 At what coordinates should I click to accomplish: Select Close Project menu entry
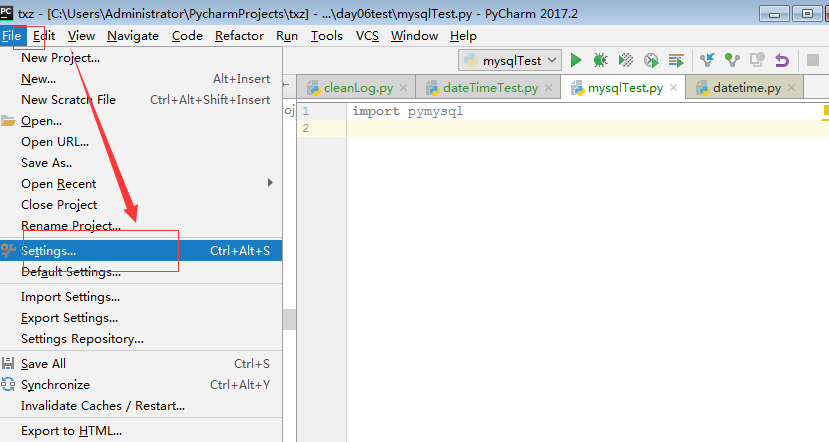point(141,205)
